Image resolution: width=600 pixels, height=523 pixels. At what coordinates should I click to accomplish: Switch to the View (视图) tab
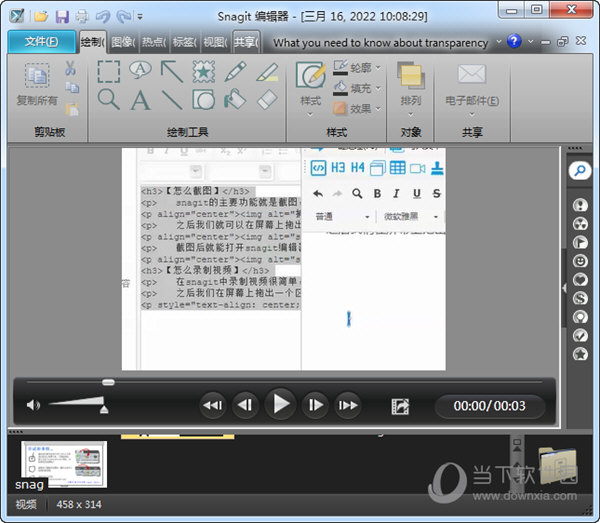point(215,42)
